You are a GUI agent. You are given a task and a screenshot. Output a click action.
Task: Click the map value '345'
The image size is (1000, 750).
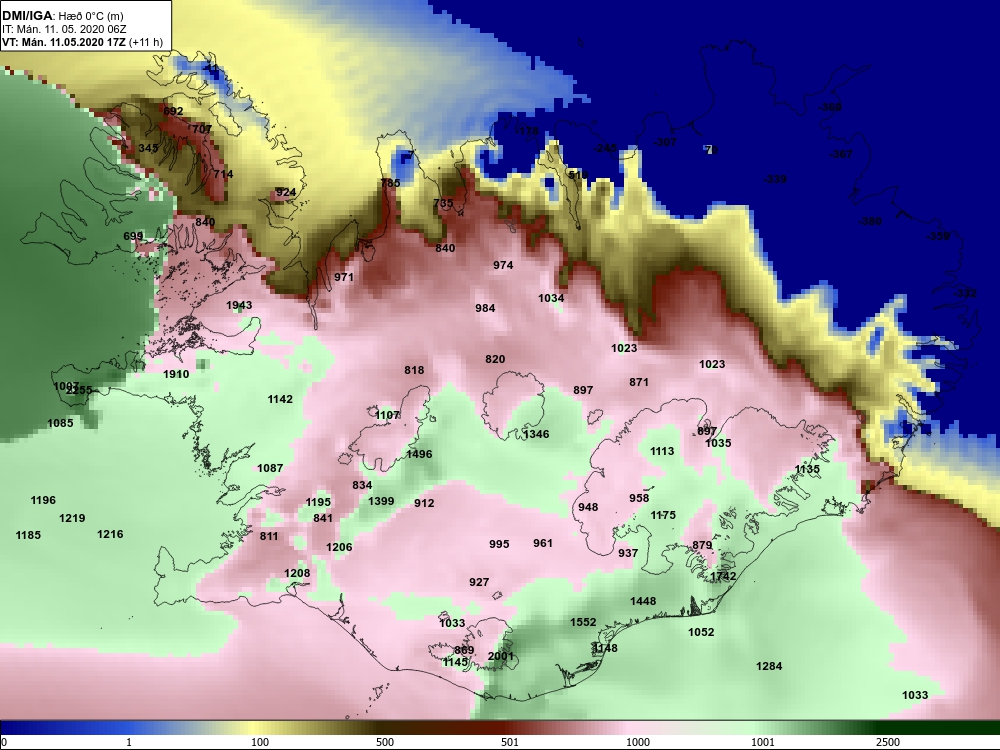148,148
